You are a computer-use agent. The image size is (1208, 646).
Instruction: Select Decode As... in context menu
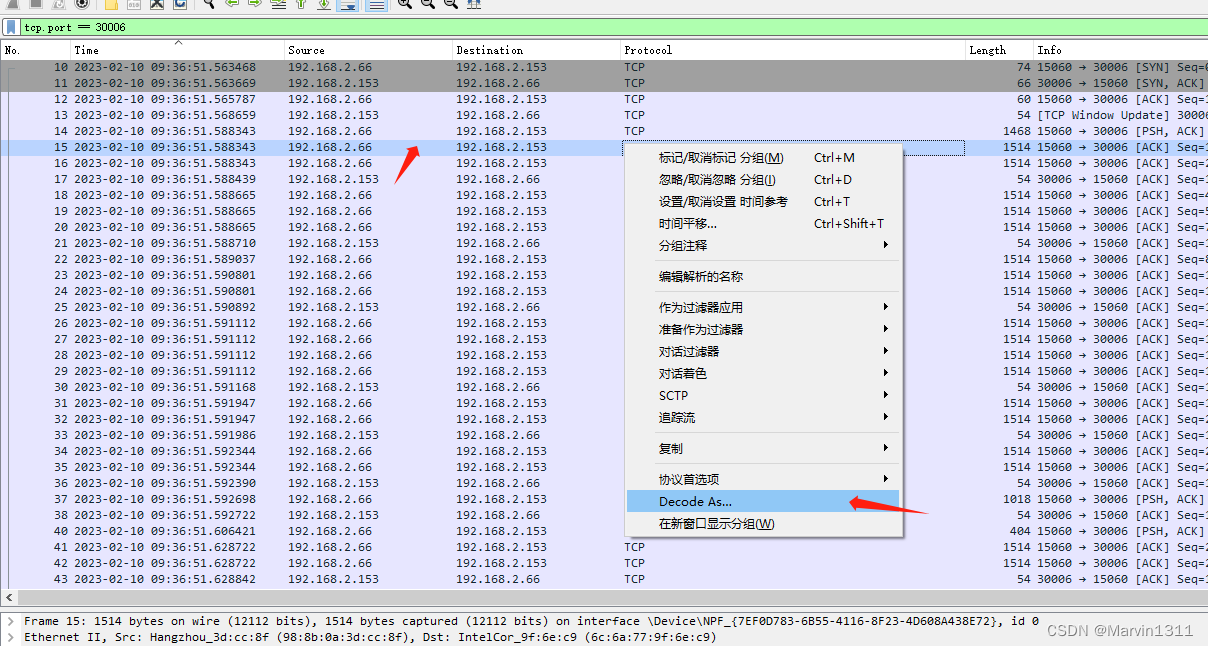[x=763, y=501]
